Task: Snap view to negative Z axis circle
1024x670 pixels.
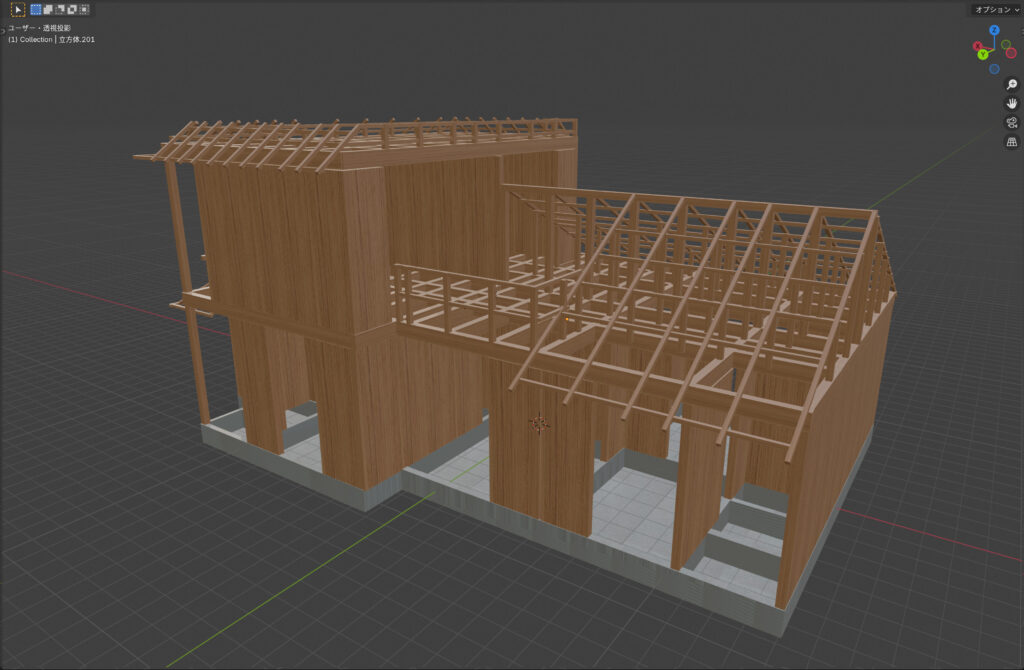Action: point(994,69)
